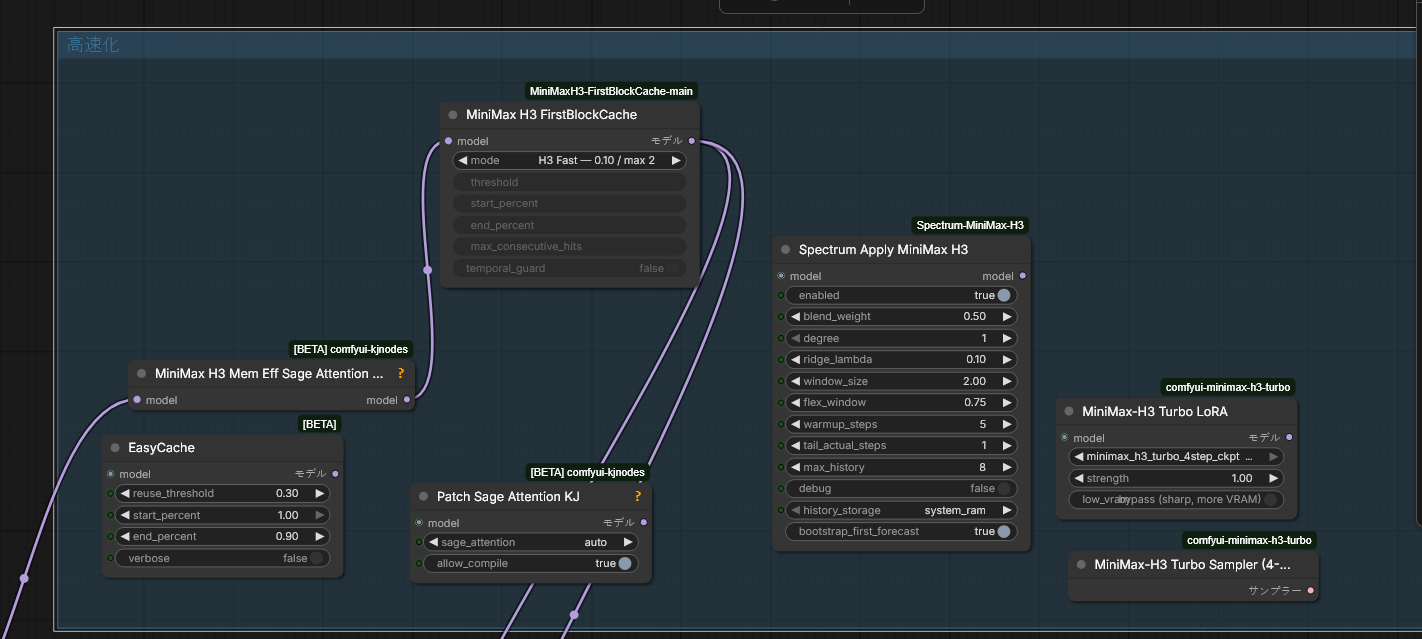Click [BETA] comfyui-kjnodes badge above Patch Sage
Viewport: 1422px width, 639px height.
click(588, 472)
